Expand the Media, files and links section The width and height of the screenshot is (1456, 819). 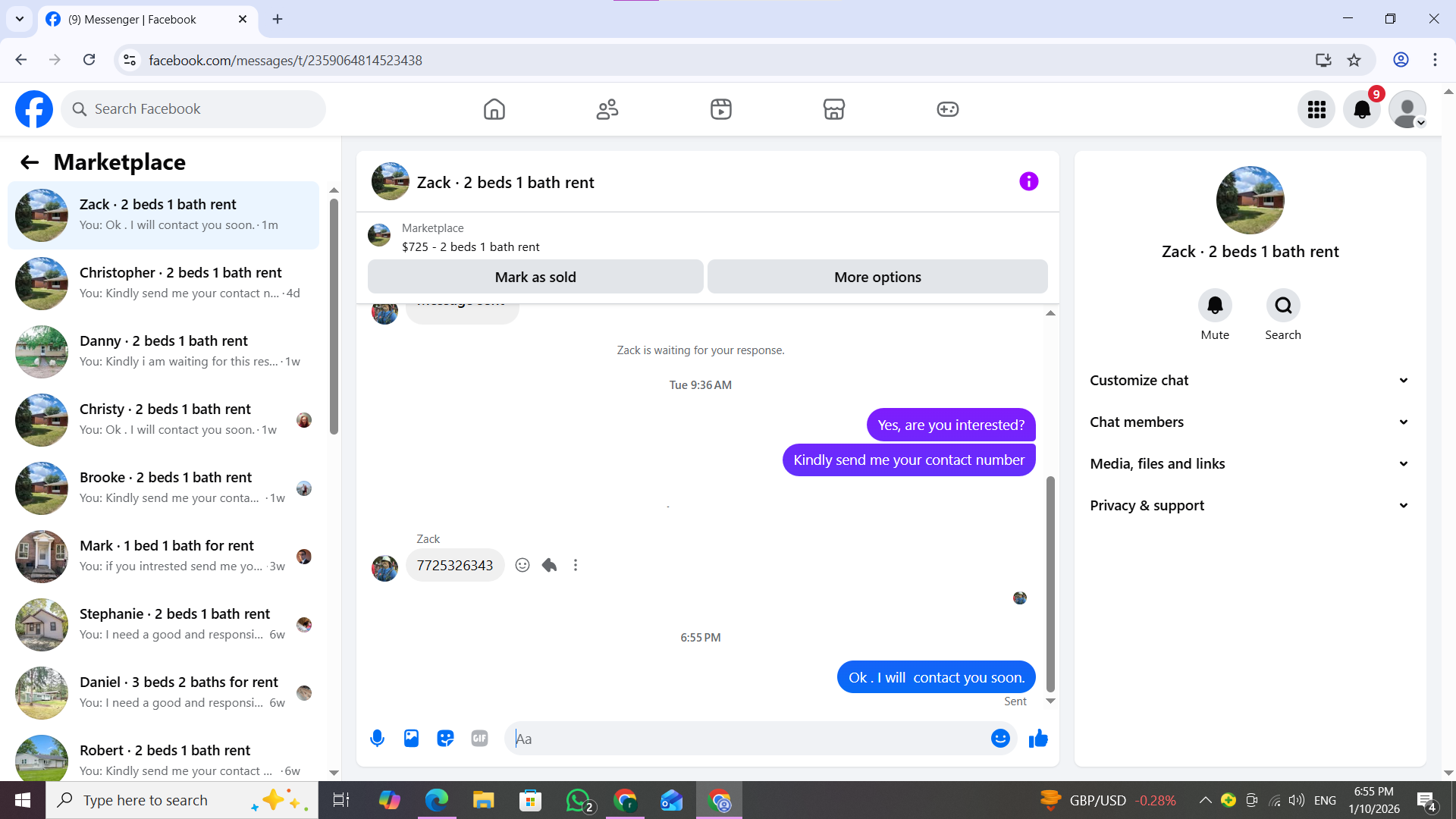pos(1250,464)
